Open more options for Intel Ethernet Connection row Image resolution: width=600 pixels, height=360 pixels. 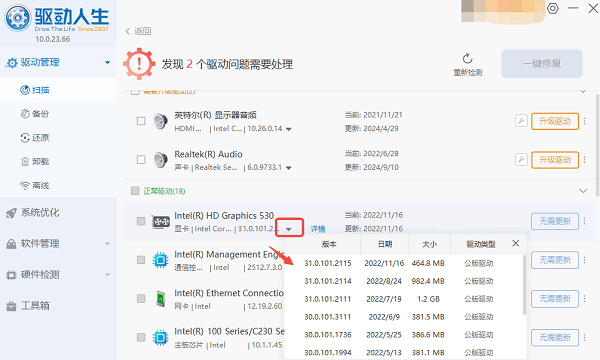[x=584, y=298]
